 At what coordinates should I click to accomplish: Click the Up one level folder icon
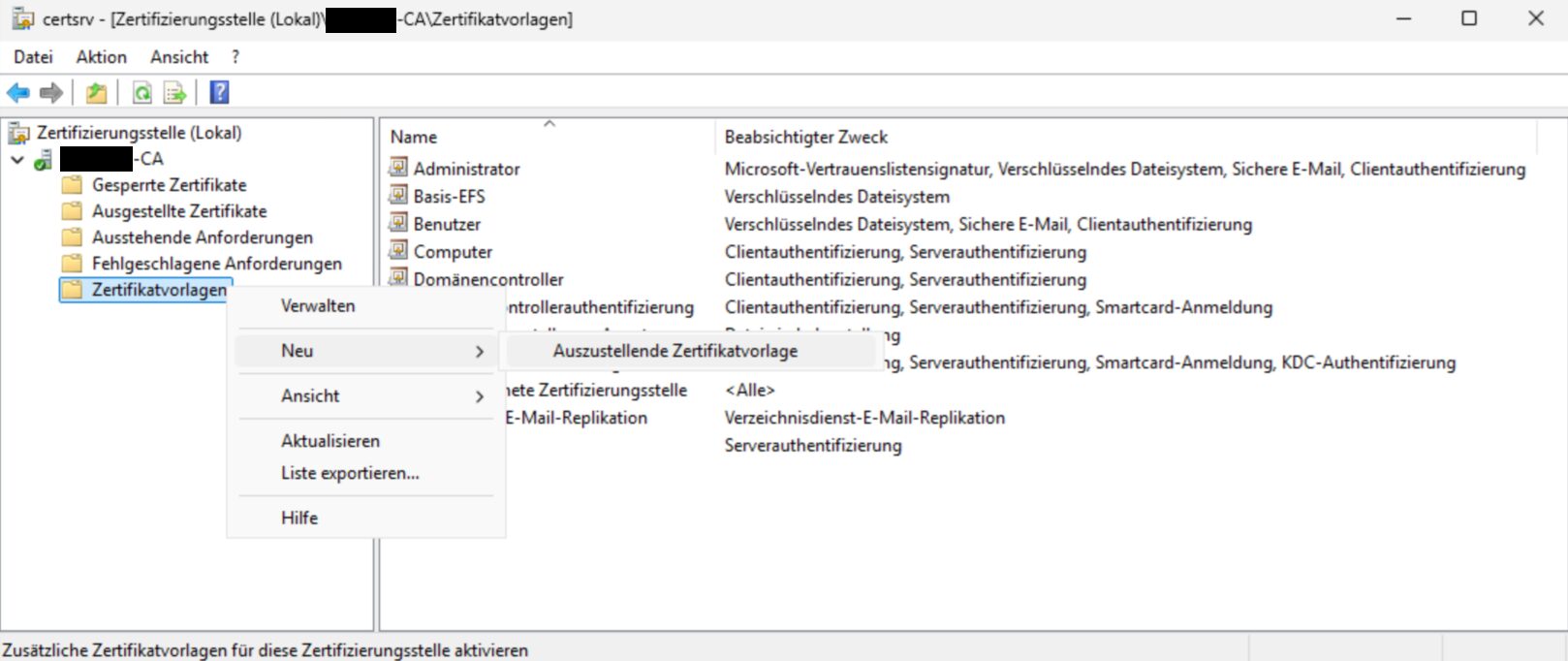click(96, 93)
